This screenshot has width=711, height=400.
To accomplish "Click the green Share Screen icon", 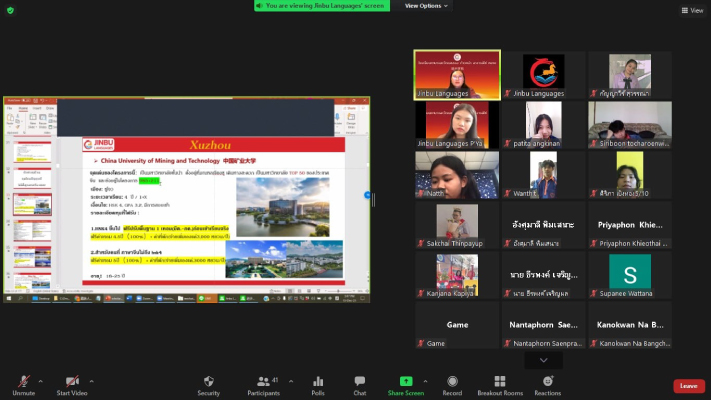I will pyautogui.click(x=406, y=382).
